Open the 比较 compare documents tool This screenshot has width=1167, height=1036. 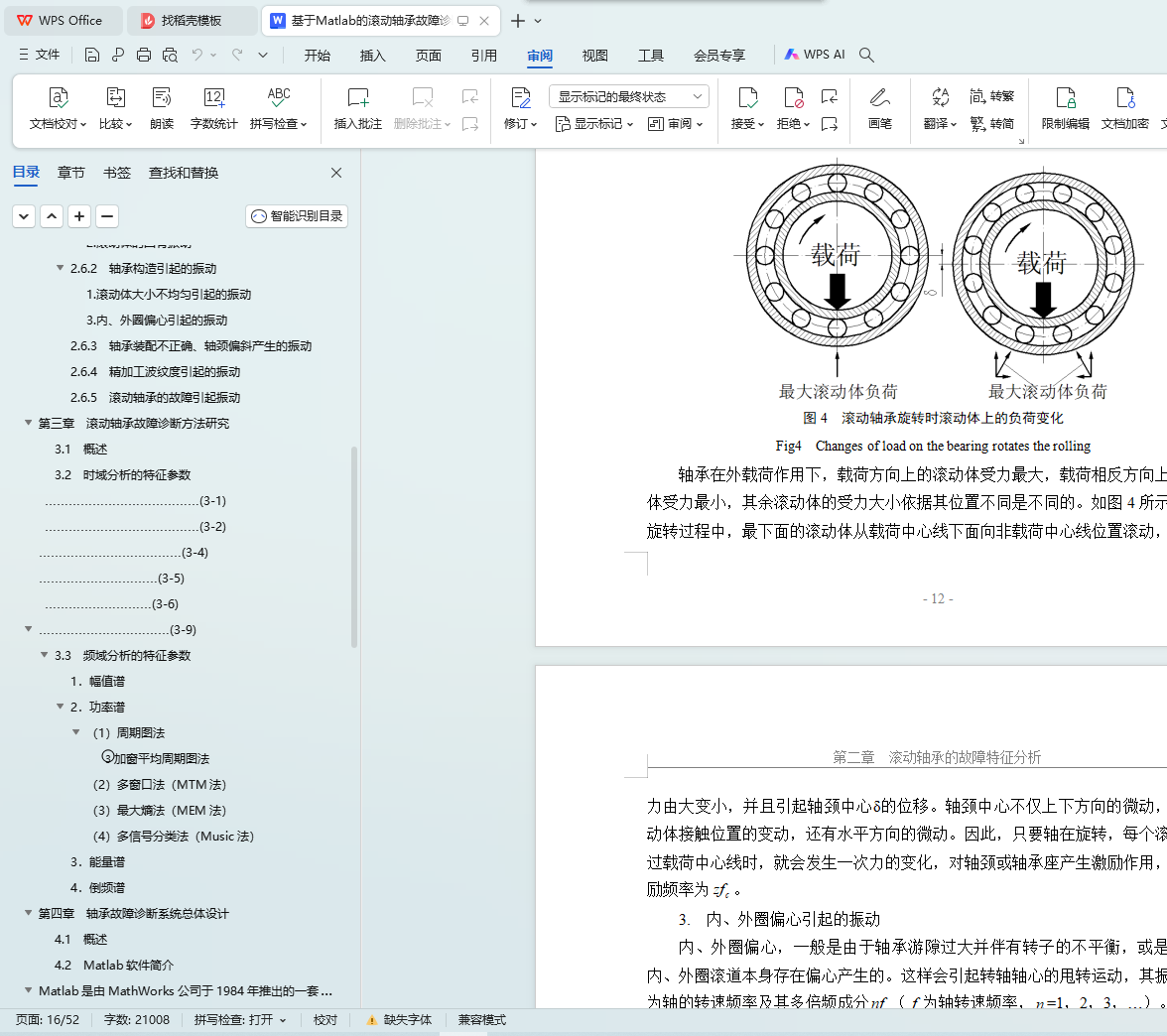115,109
